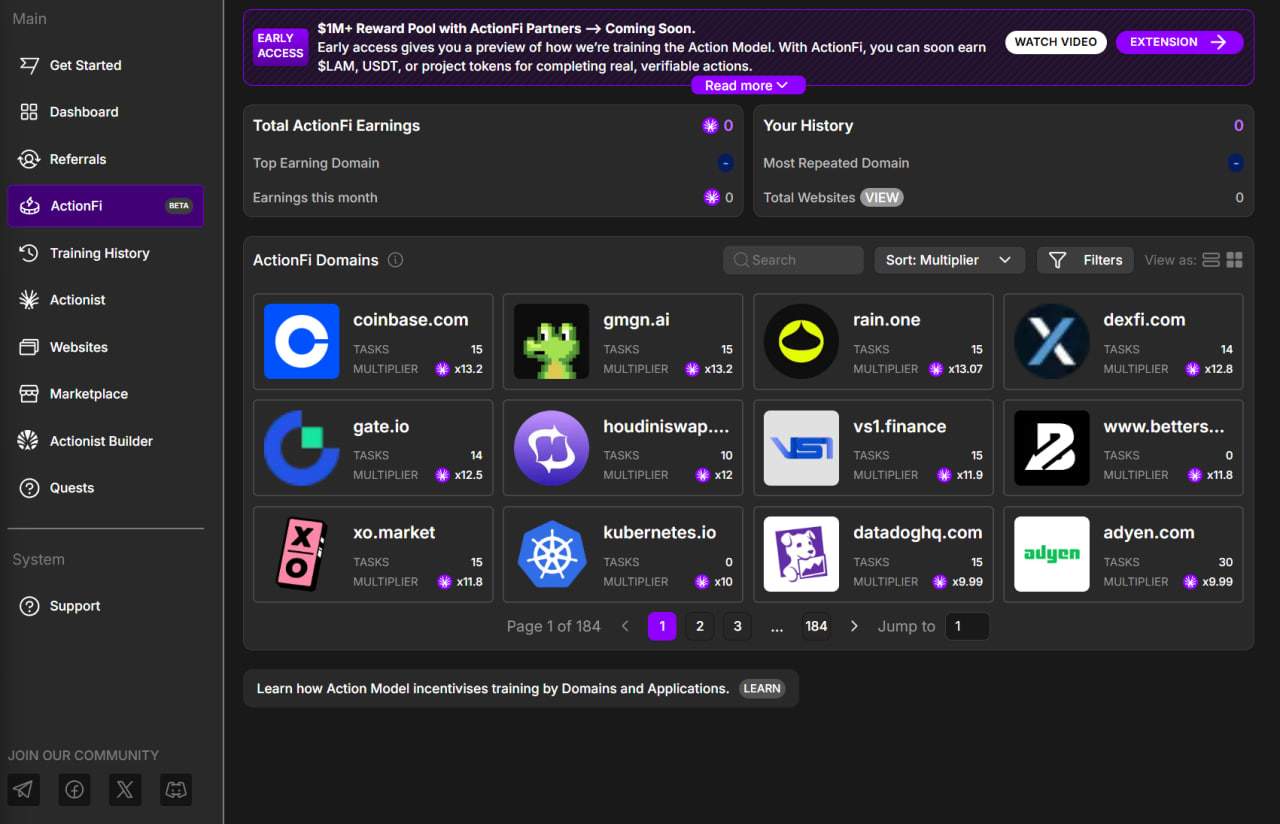Click the Early Access badge
This screenshot has height=824, width=1280.
click(x=281, y=46)
